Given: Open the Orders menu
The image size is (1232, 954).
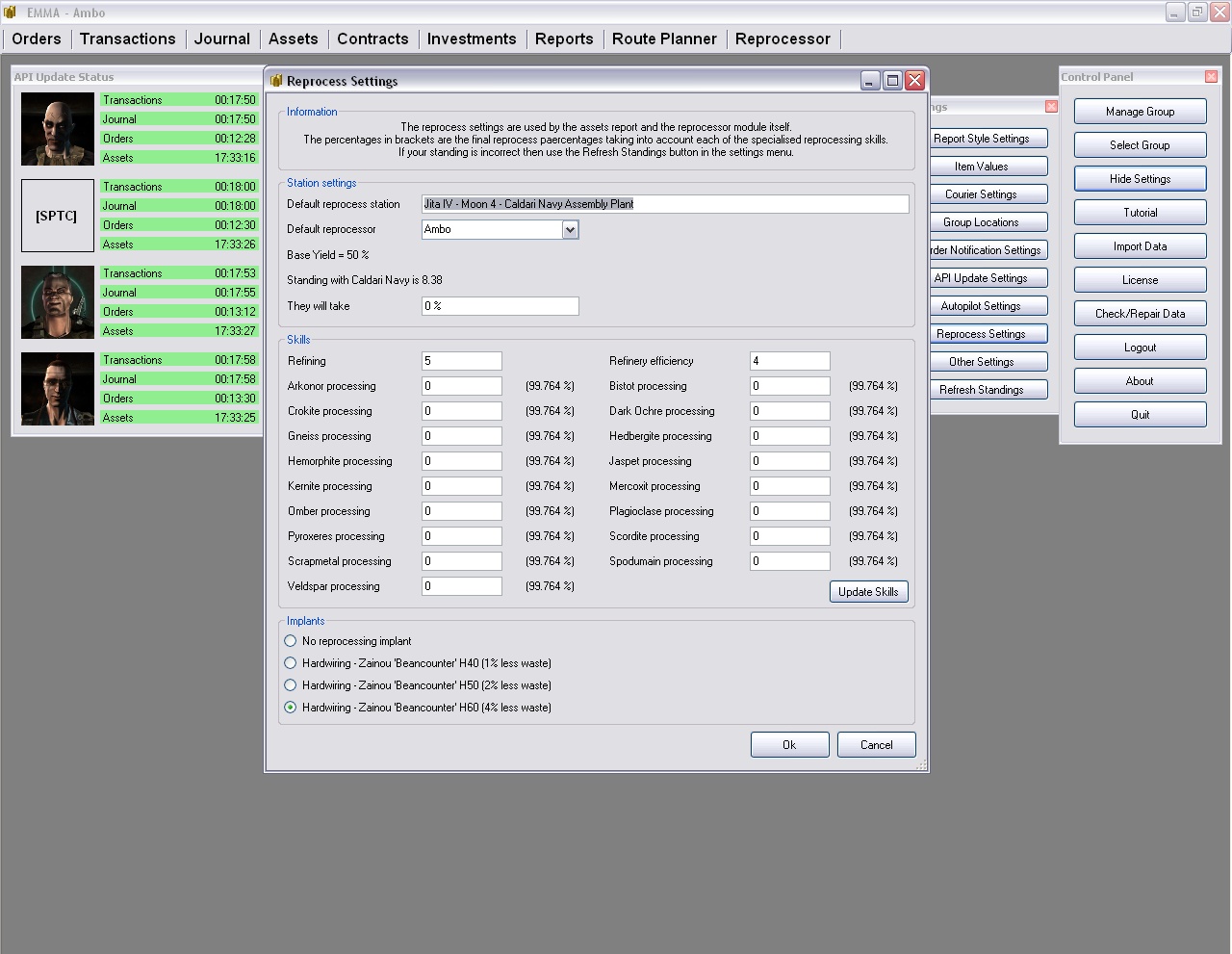Looking at the screenshot, I should [x=37, y=39].
